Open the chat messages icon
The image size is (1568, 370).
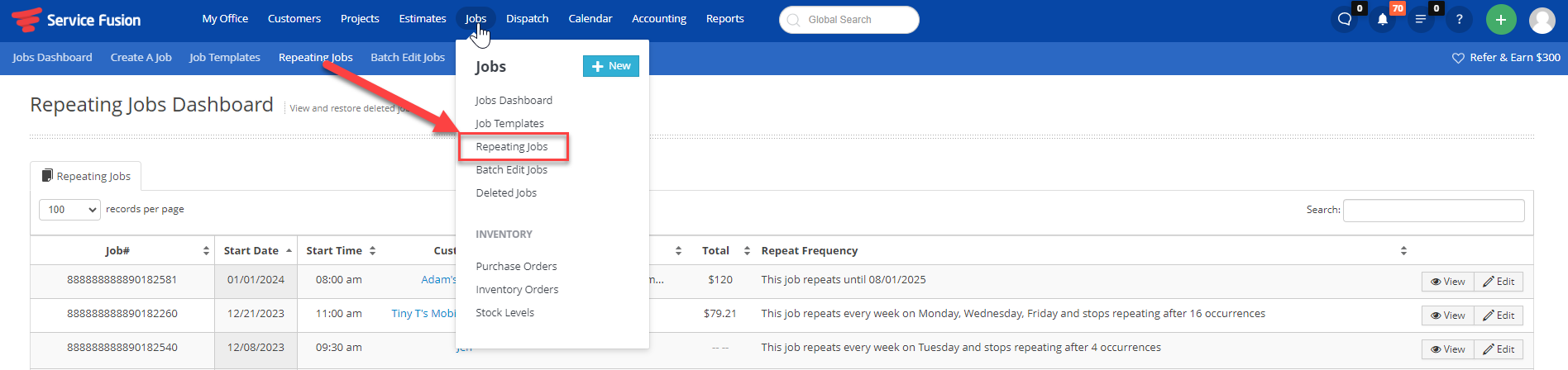point(1345,19)
